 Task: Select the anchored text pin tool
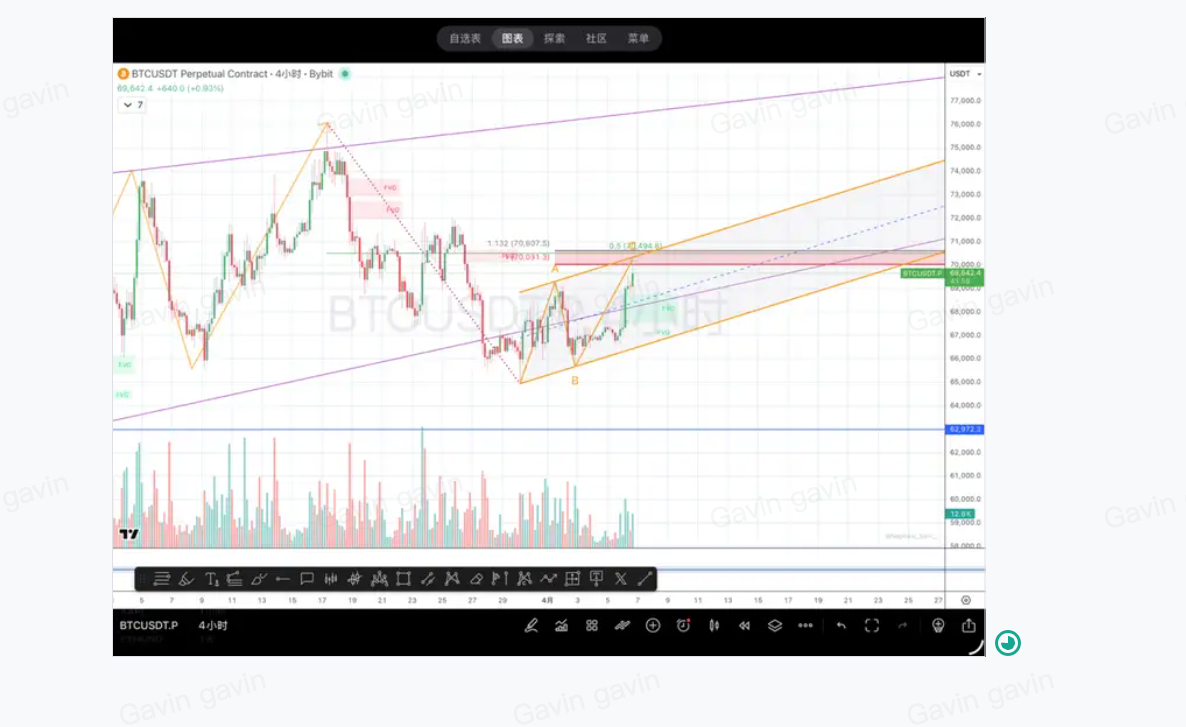click(x=597, y=579)
